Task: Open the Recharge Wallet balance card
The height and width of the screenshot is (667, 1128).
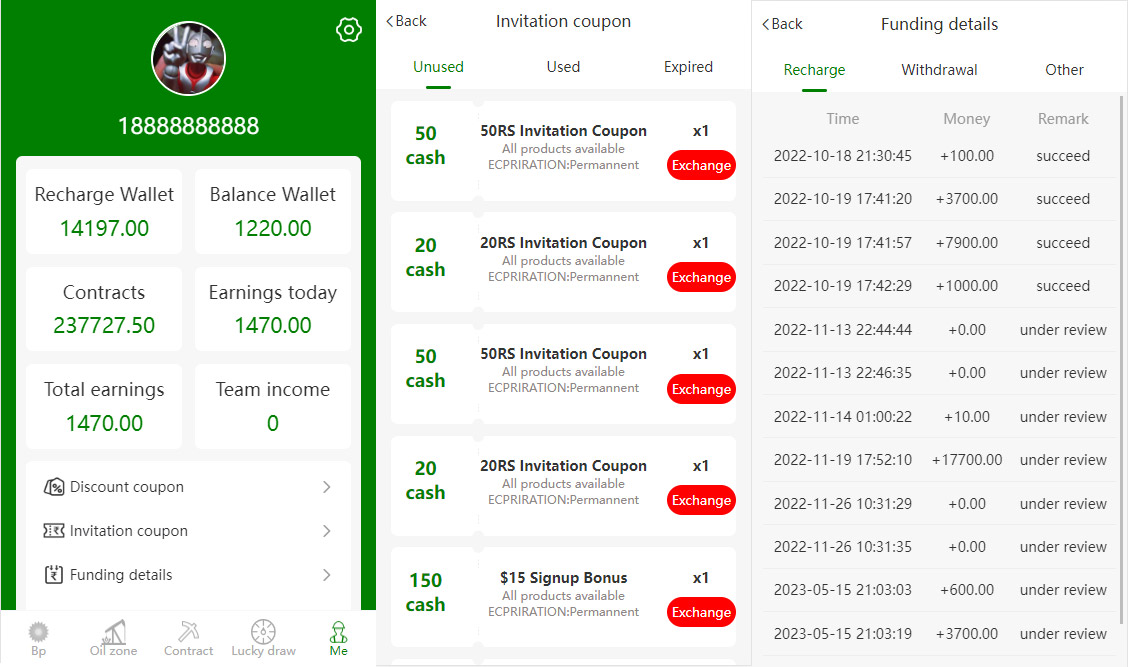Action: 104,211
